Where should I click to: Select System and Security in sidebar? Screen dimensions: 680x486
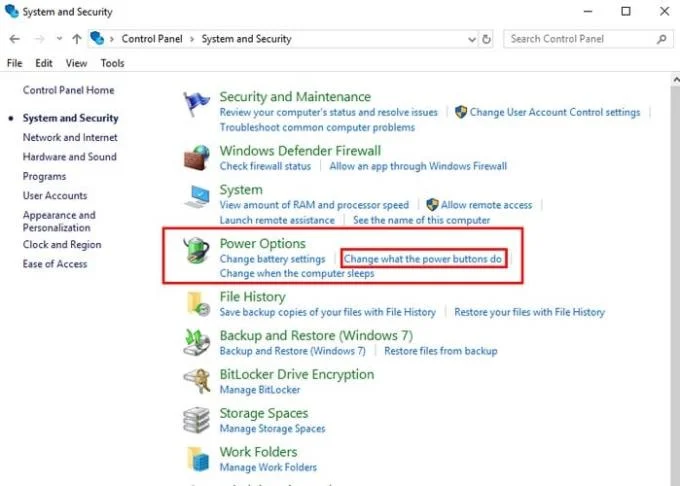click(70, 118)
